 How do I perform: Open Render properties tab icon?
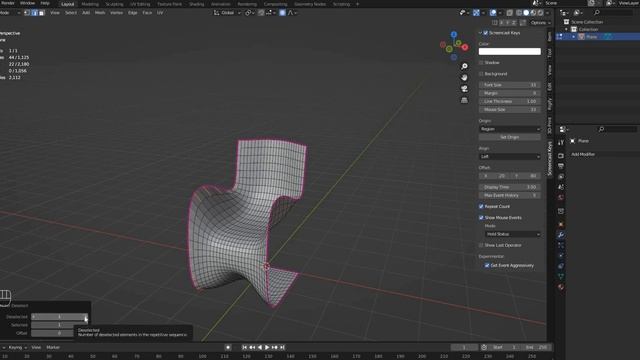tap(561, 156)
